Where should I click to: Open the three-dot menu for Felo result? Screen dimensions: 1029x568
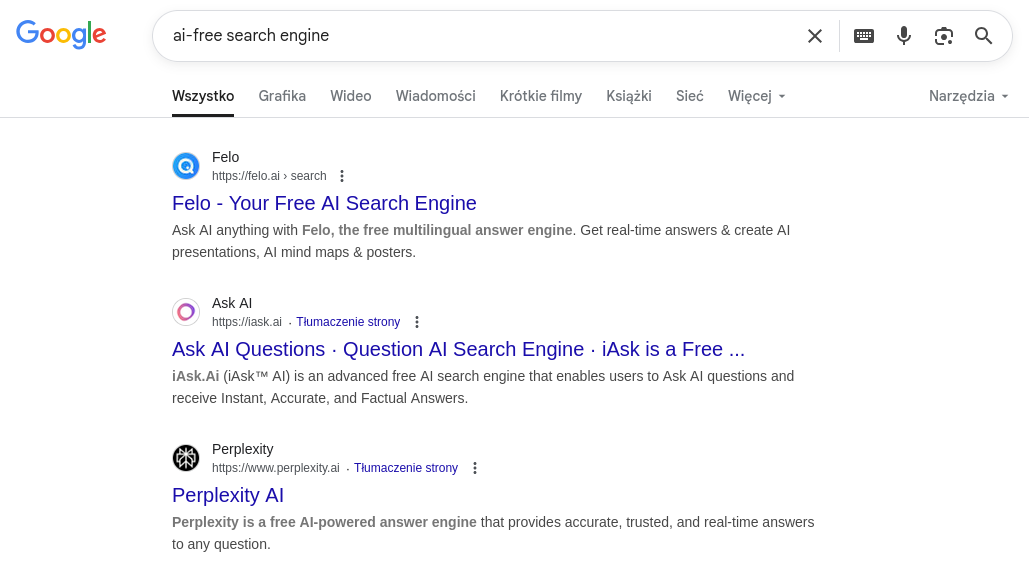342,176
